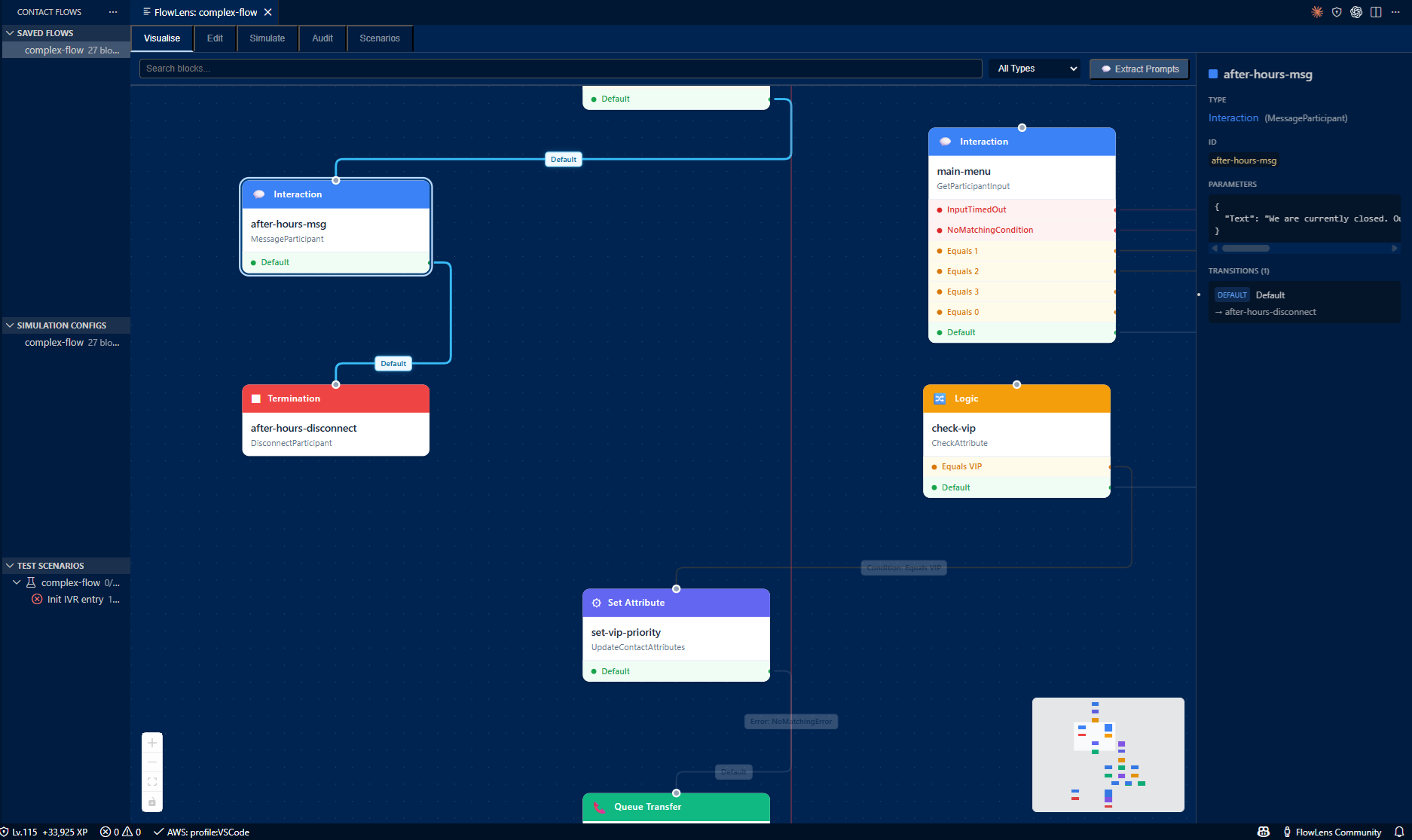Select complex-flow under Saved Flows
The width and height of the screenshot is (1412, 840).
(66, 50)
